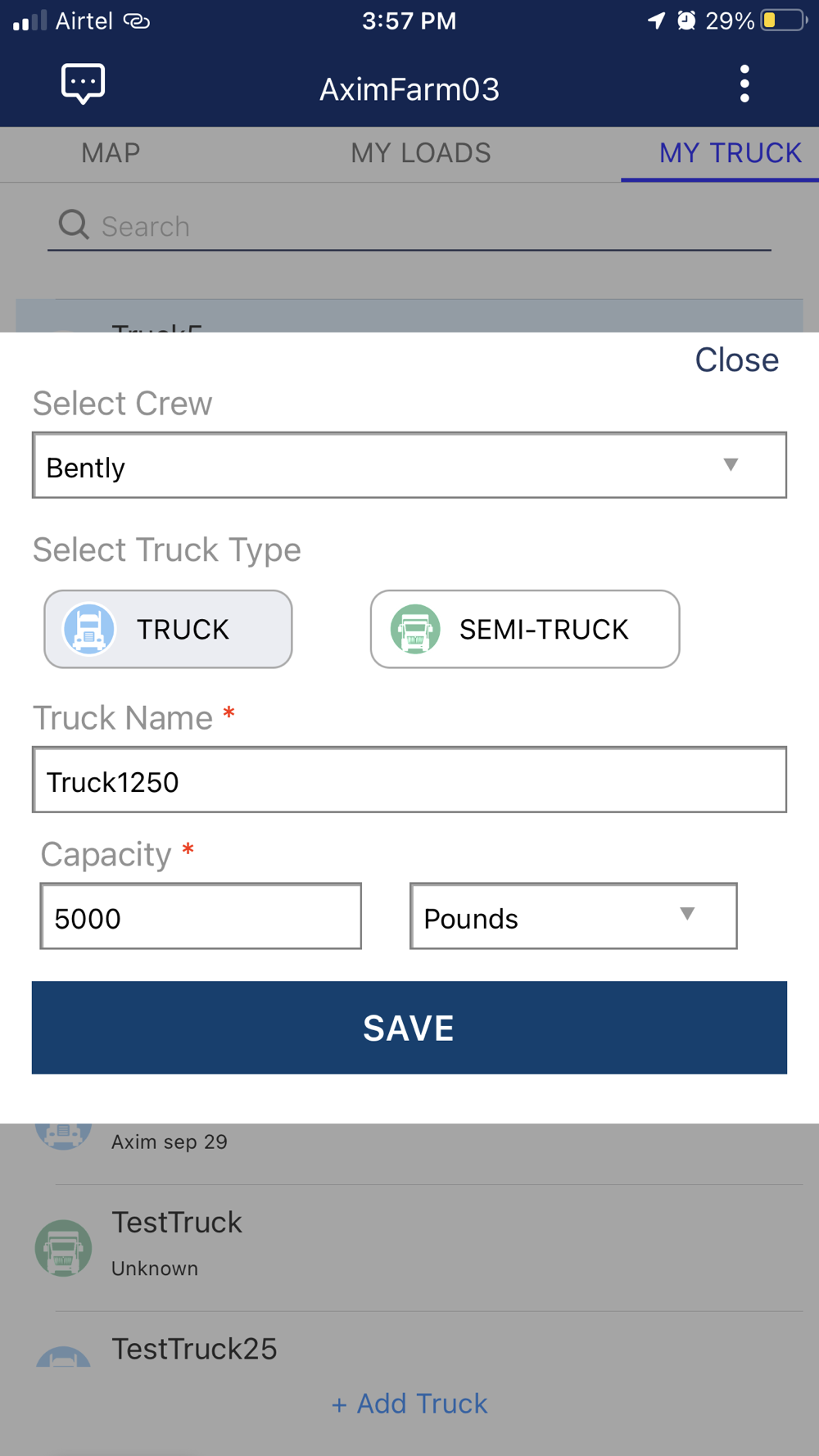Click the Truck Name input field
Image resolution: width=819 pixels, height=1456 pixels.
click(x=409, y=780)
